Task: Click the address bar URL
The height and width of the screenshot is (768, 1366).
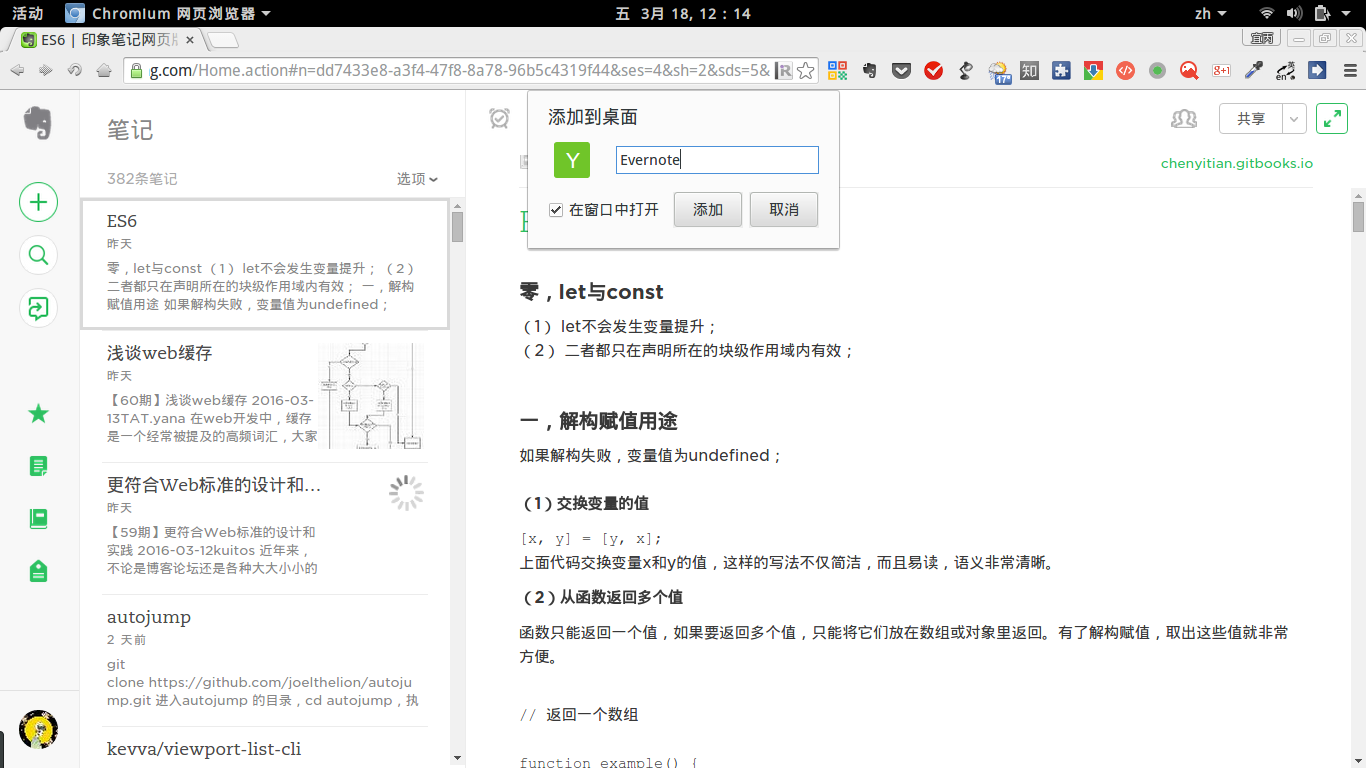Action: click(460, 70)
